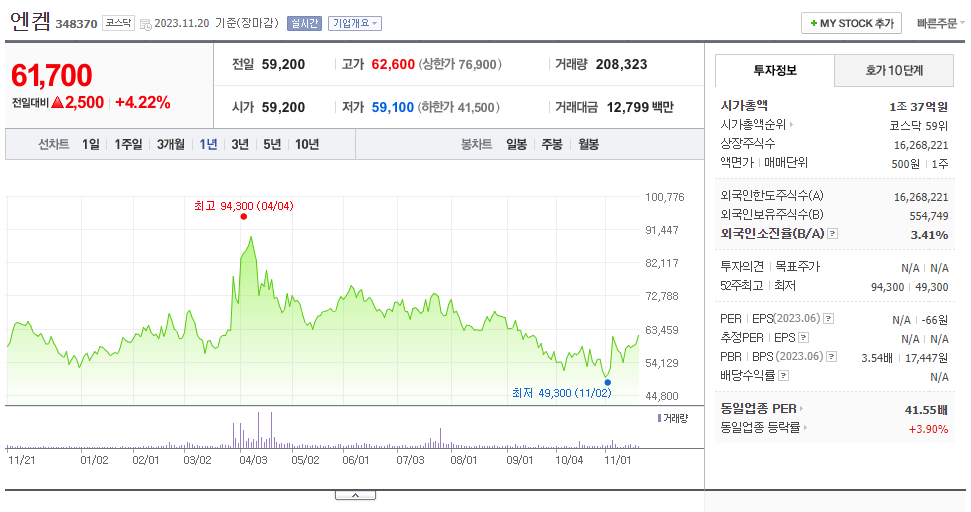Select the 1년 line chart range
This screenshot has width=971, height=512.
(209, 144)
